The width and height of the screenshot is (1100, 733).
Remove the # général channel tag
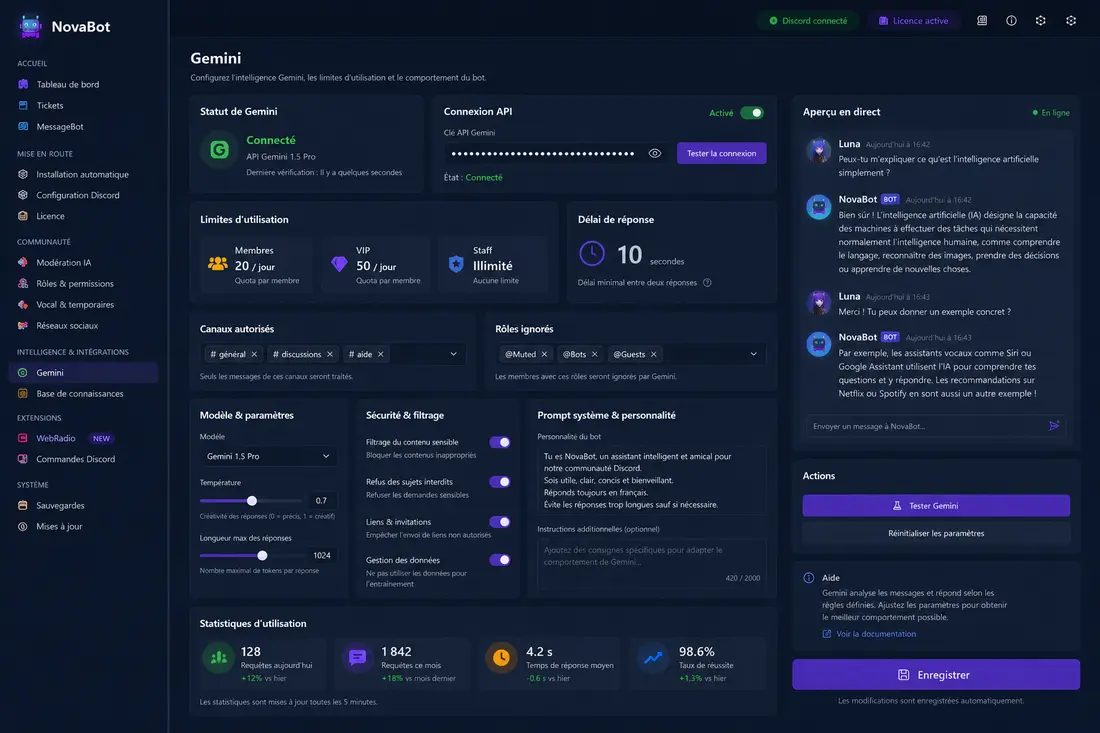(x=254, y=354)
